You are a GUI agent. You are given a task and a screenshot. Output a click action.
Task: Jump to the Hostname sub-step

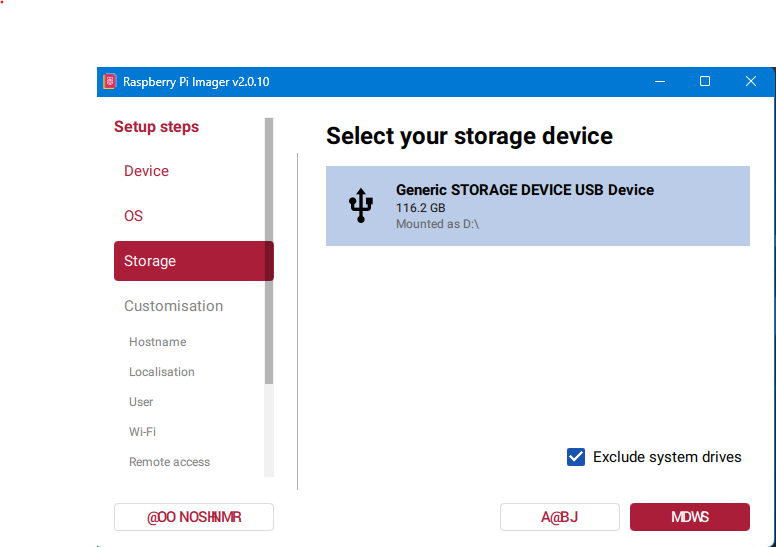point(157,342)
